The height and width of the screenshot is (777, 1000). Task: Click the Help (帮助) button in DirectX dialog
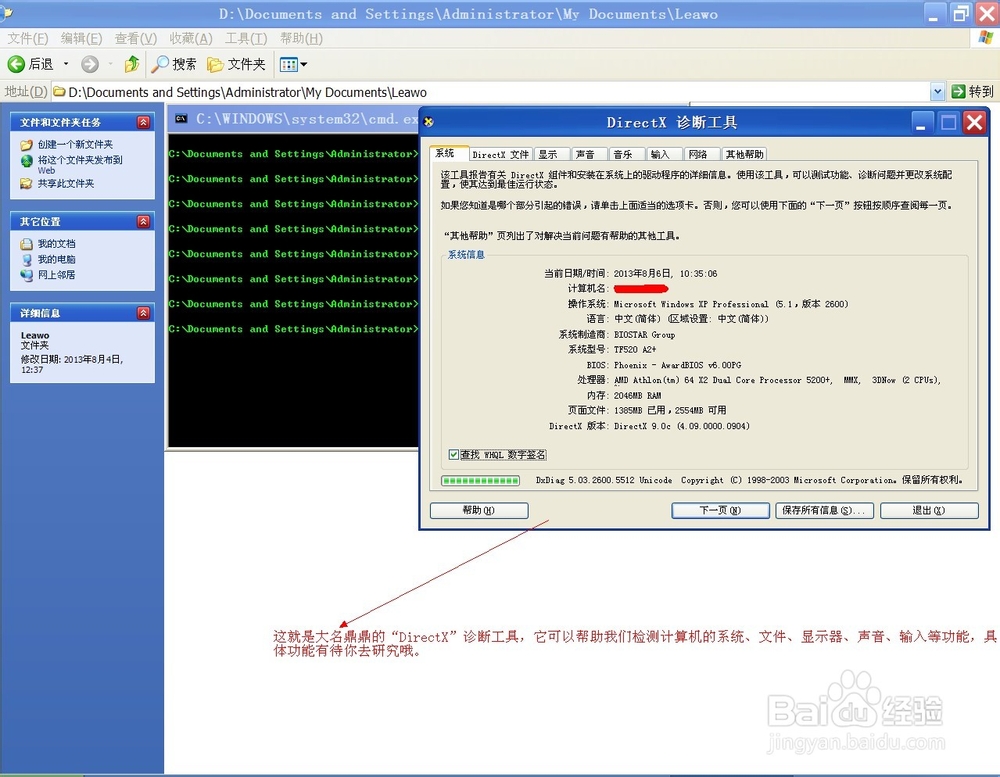point(479,510)
